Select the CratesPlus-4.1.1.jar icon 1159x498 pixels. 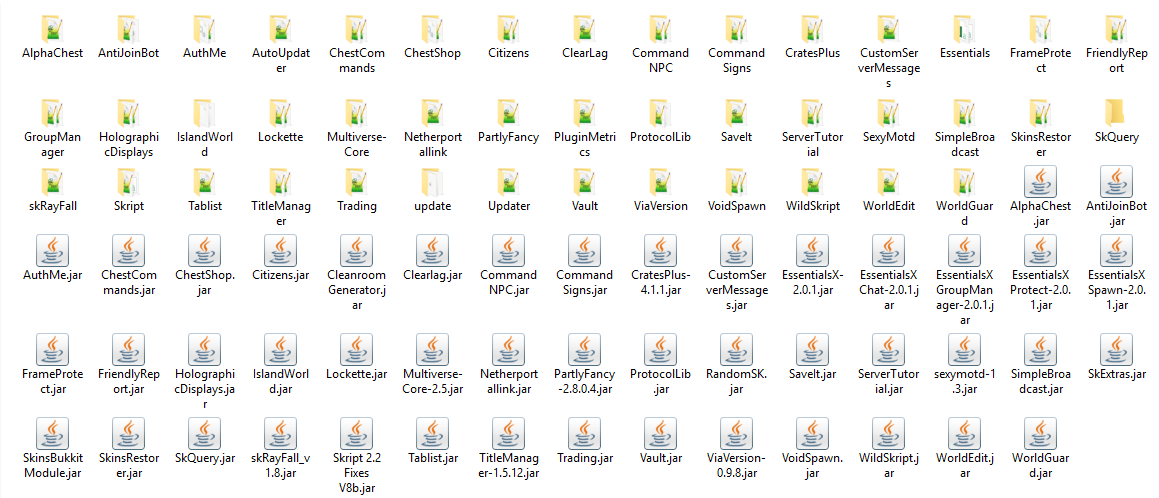click(x=661, y=250)
